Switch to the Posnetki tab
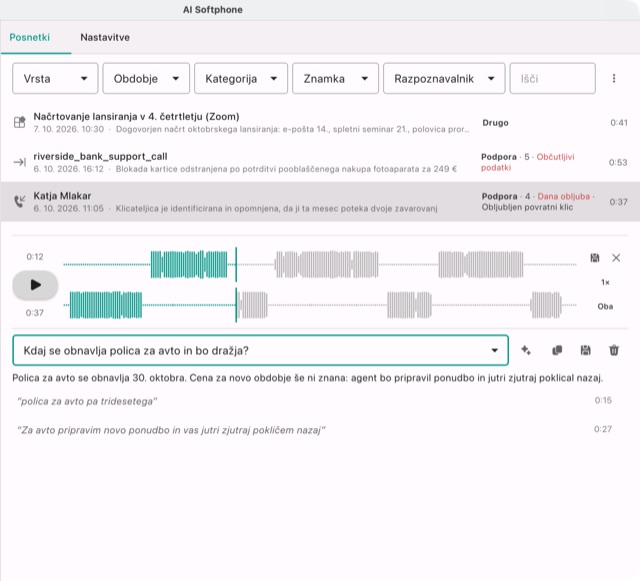Screen dimensions: 640x581 [29, 37]
